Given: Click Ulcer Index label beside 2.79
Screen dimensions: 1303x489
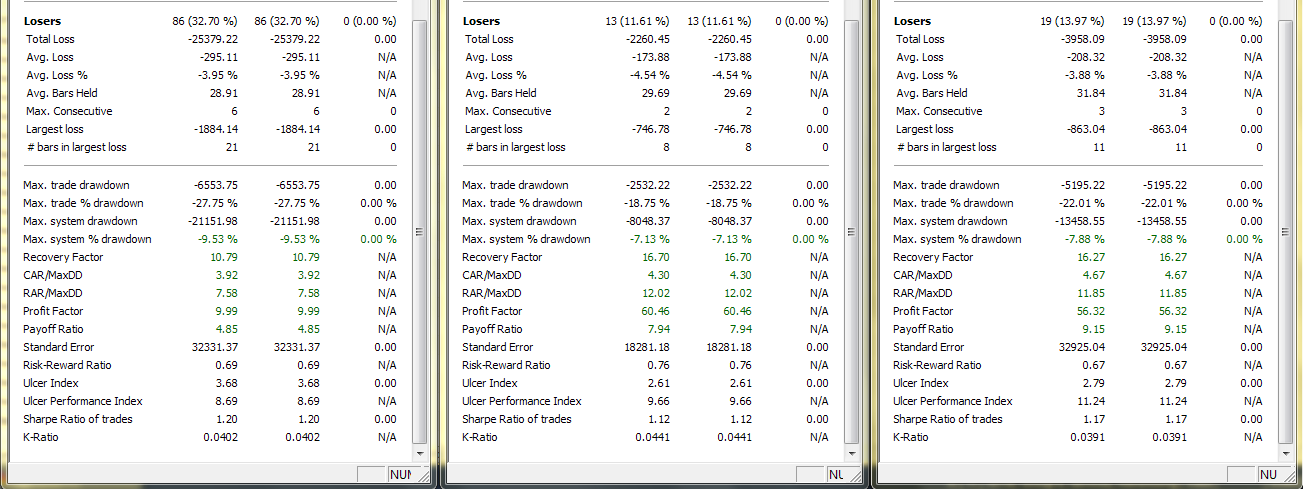Looking at the screenshot, I should coord(920,383).
